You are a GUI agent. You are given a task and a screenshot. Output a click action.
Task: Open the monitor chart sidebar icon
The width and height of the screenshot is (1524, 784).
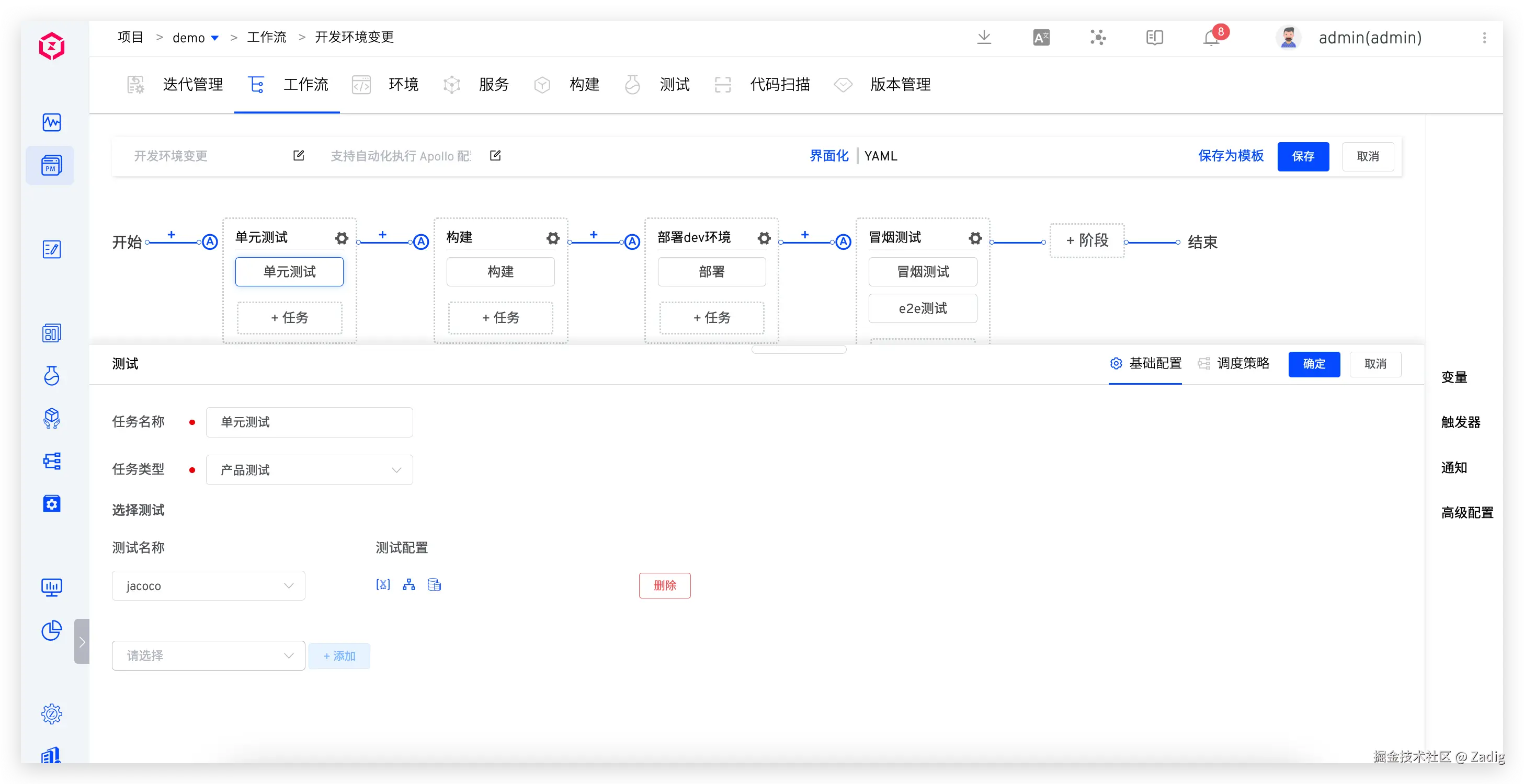click(51, 587)
